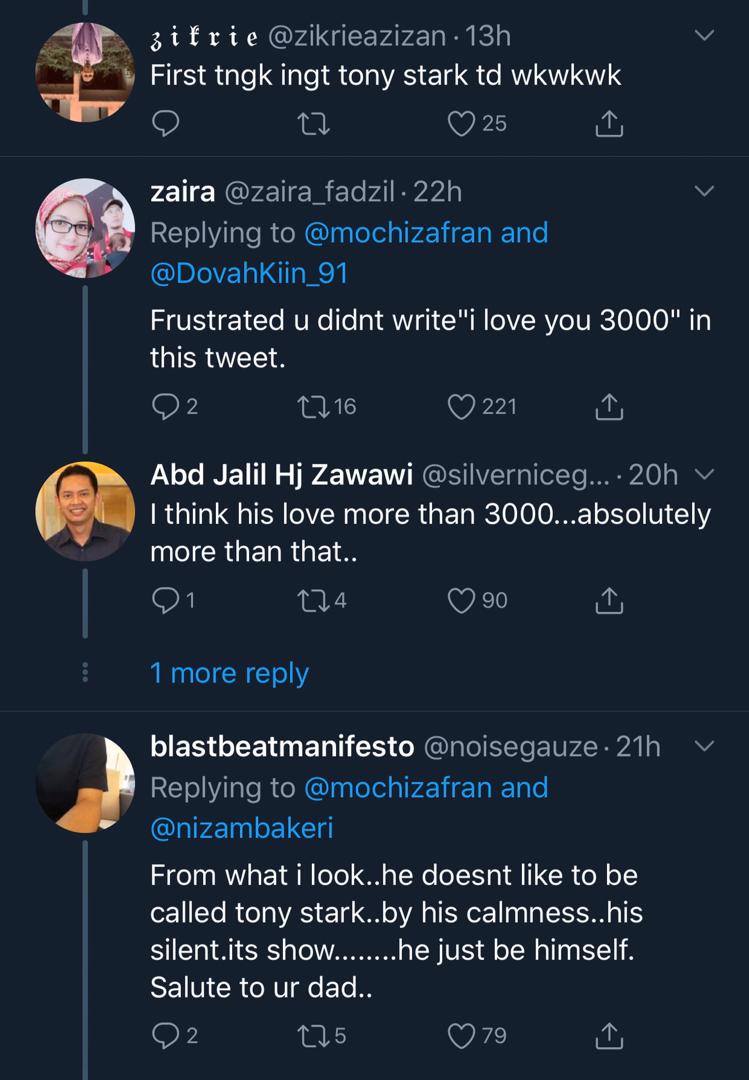Open options chevron on zaira's tweet

(x=705, y=191)
